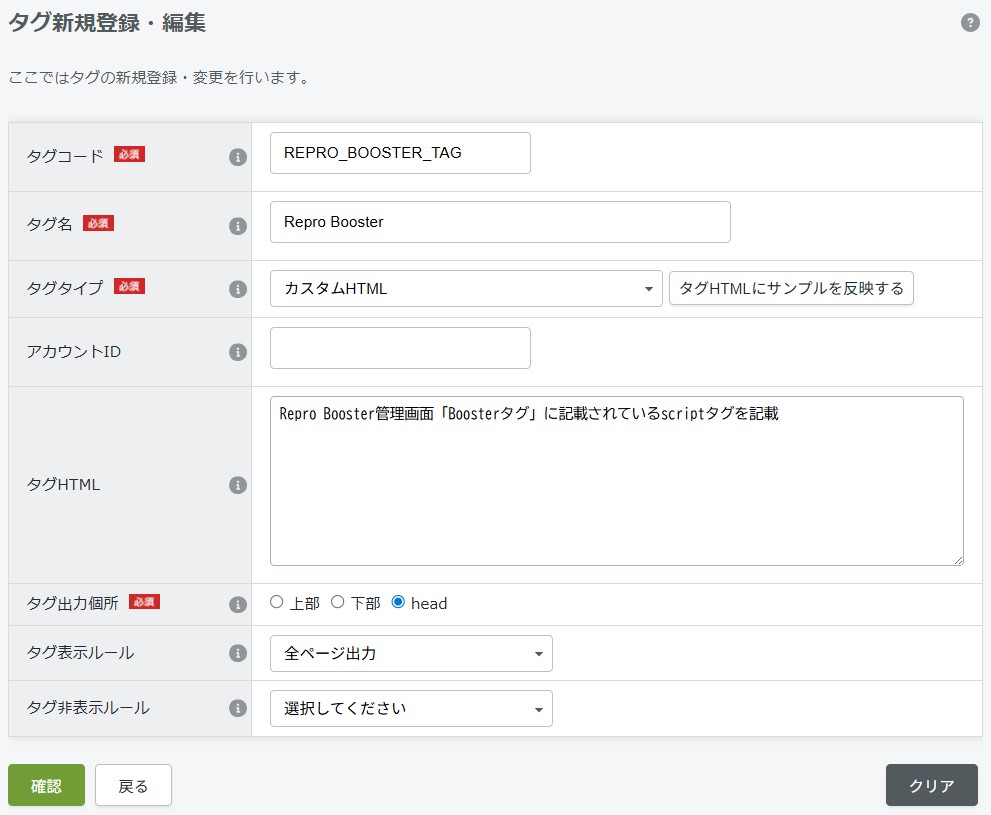The width and height of the screenshot is (991, 815).
Task: Show info icon for タグタイプ
Action: (238, 289)
